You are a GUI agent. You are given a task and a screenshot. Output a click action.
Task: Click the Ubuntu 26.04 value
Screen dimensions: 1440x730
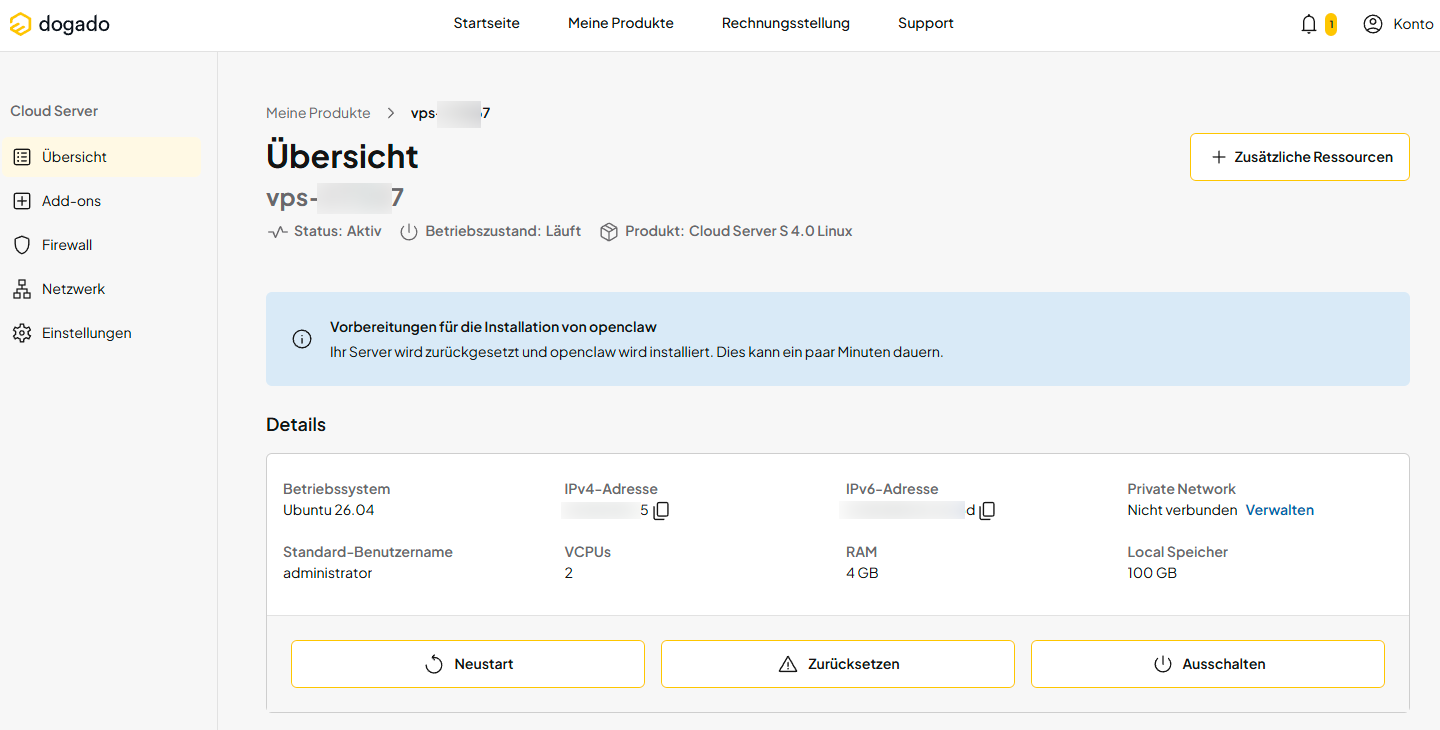[329, 510]
